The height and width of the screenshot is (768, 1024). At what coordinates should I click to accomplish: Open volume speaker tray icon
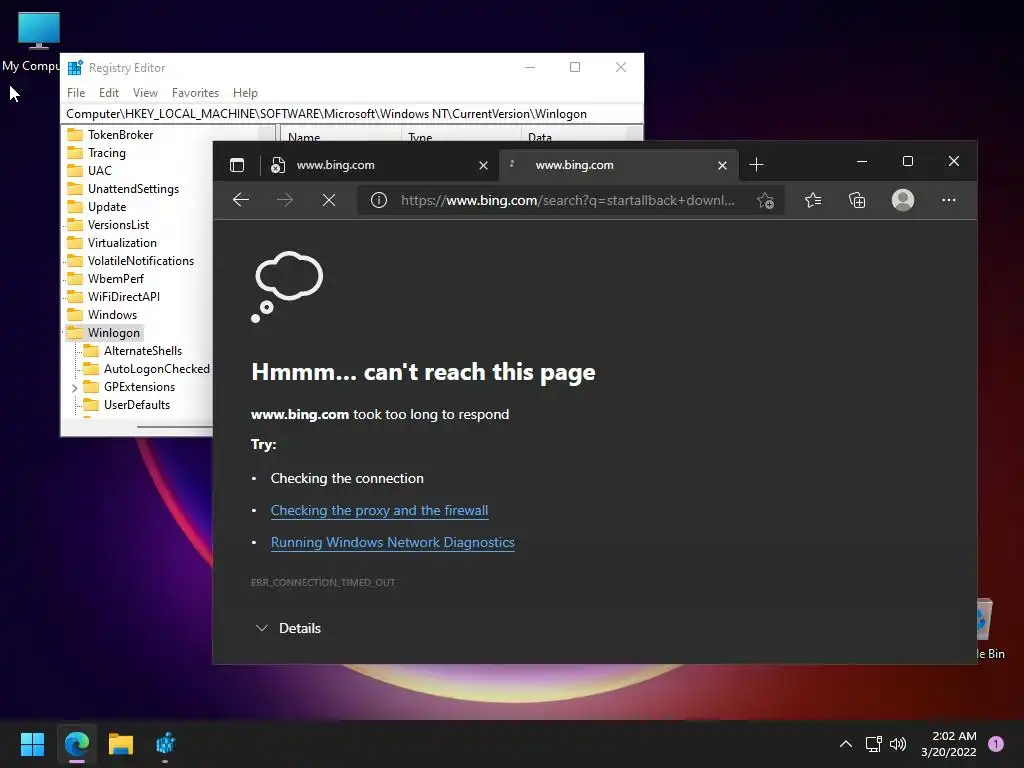898,744
